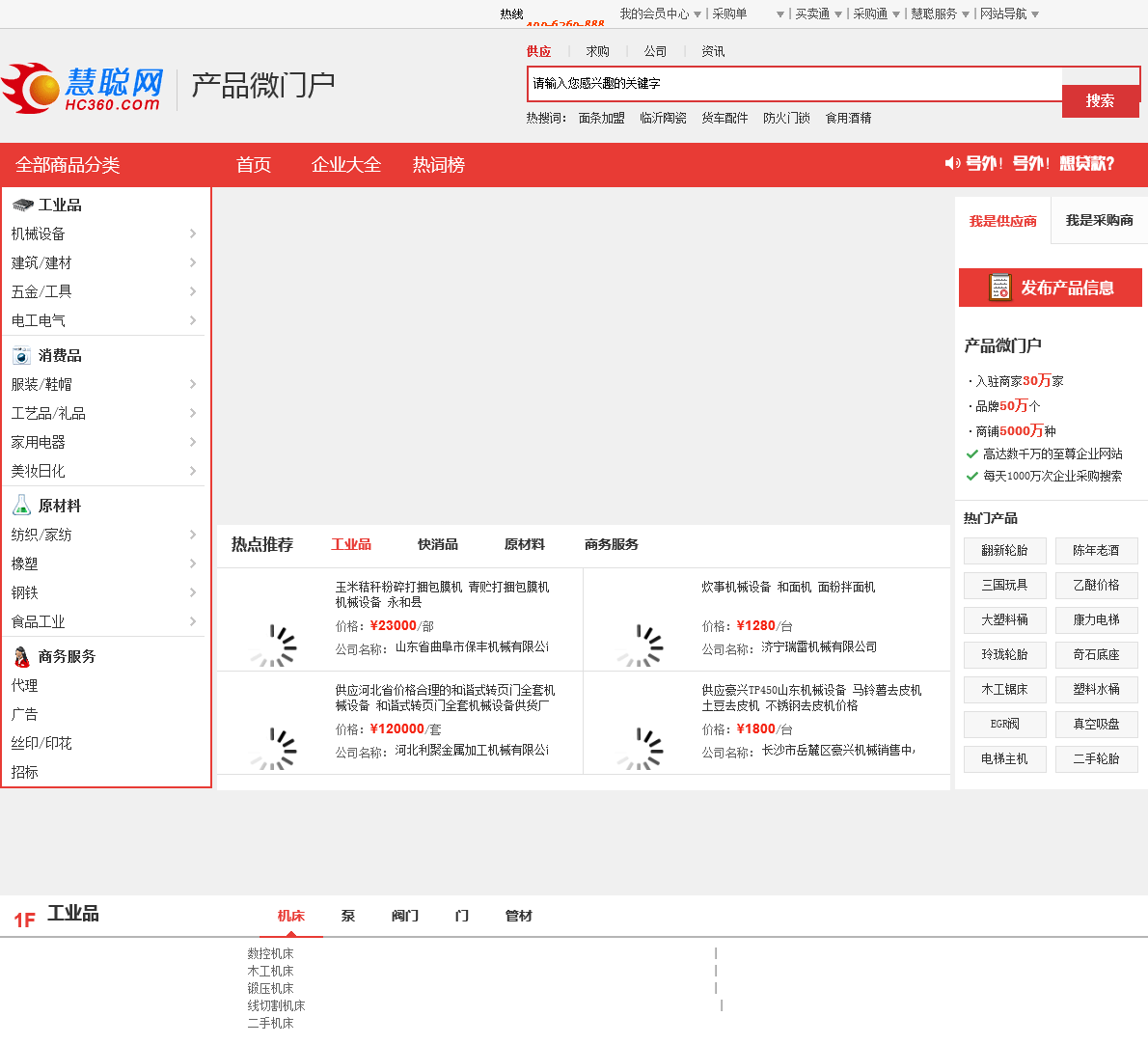Click hot product EGR阀

coord(1004,724)
